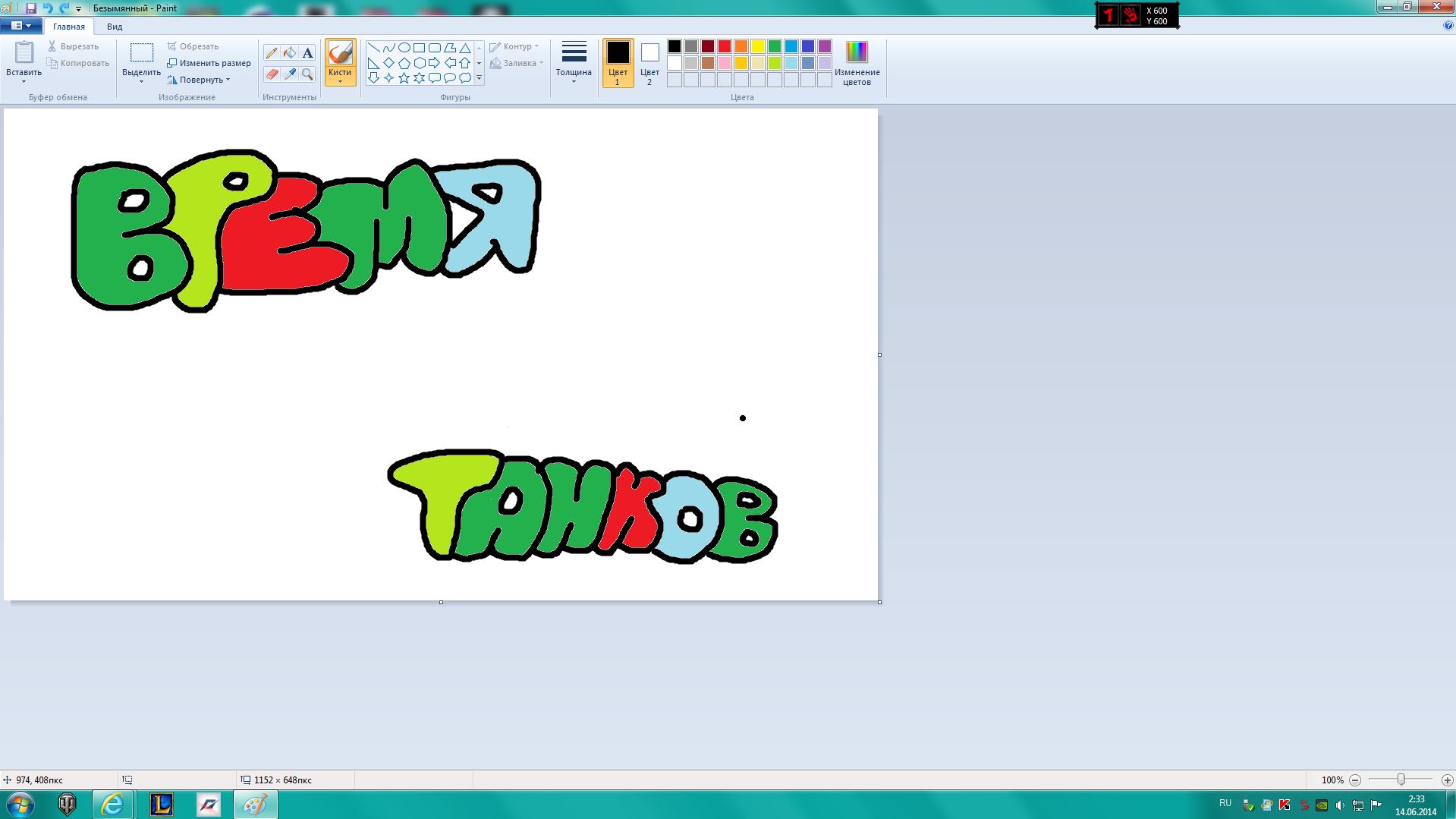Select the Text tool
Viewport: 1456px width, 819px height.
coord(307,52)
